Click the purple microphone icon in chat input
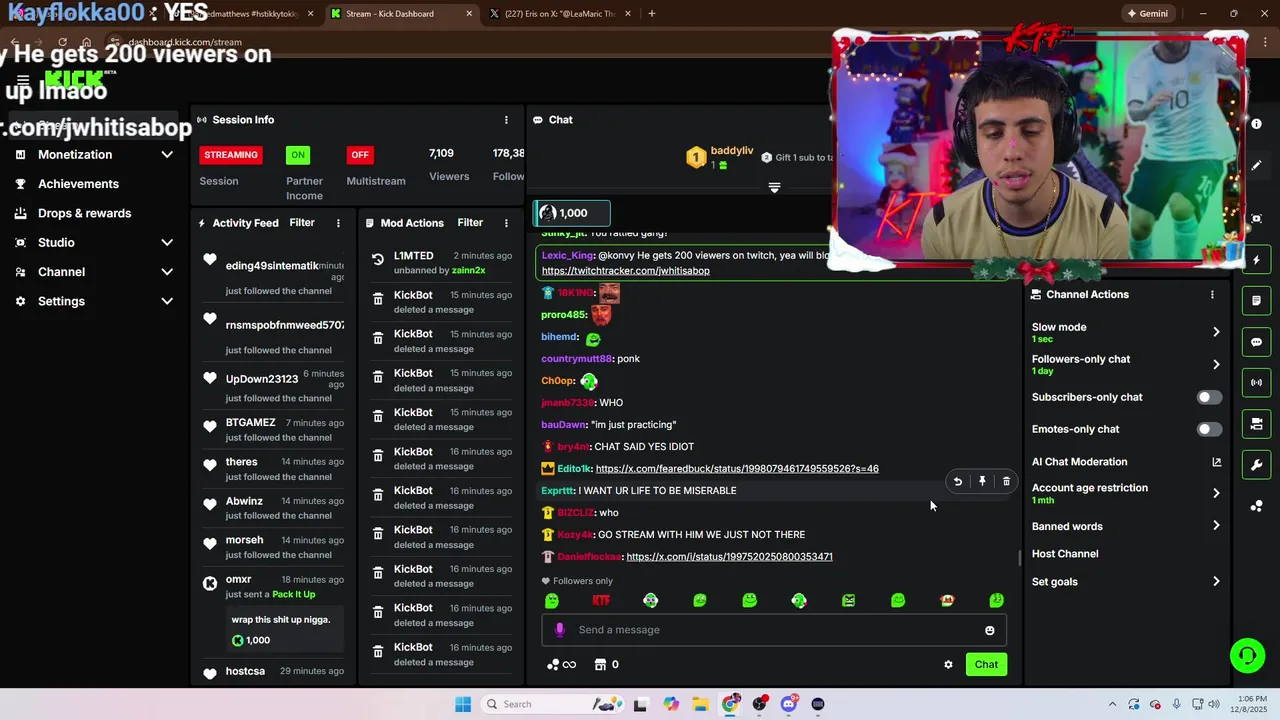The image size is (1280, 720). pyautogui.click(x=559, y=630)
